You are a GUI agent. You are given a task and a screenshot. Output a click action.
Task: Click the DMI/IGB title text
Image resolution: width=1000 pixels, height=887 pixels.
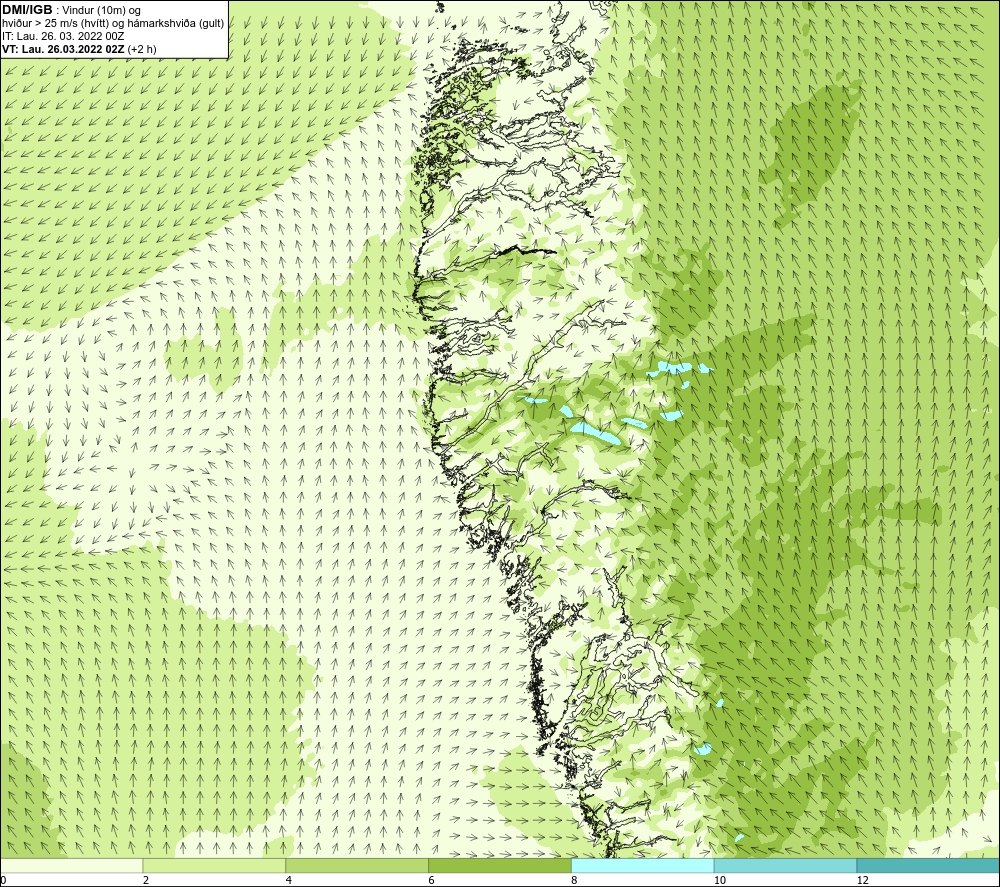[27, 10]
